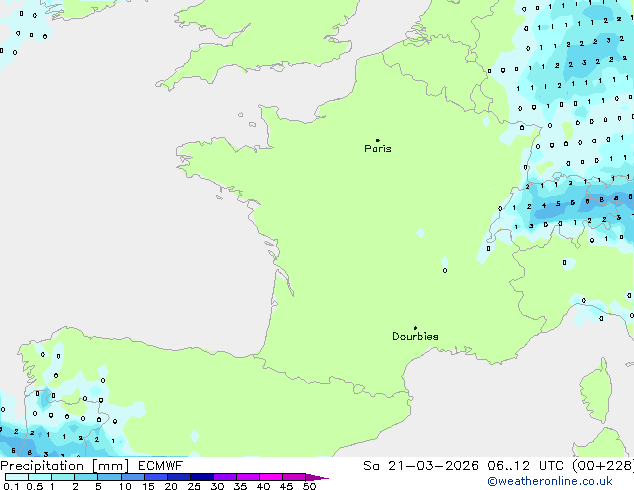This screenshot has height=490, width=634.
Task: Pick the 0.5–1 mm legend swatch
Action: (40, 477)
